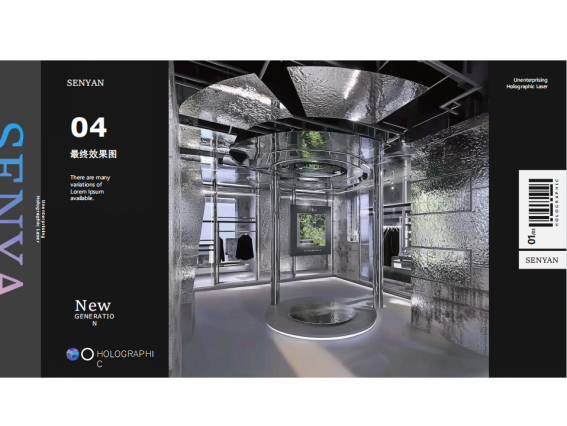Click the round mirrored floor platform
Screen dimensions: 567x426
pyautogui.click(x=321, y=318)
